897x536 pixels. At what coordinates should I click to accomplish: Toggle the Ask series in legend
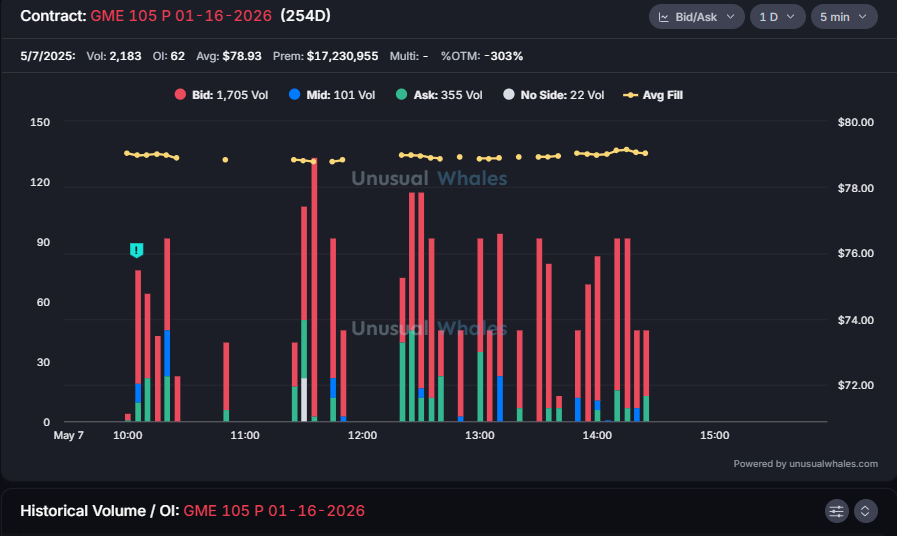(x=439, y=95)
